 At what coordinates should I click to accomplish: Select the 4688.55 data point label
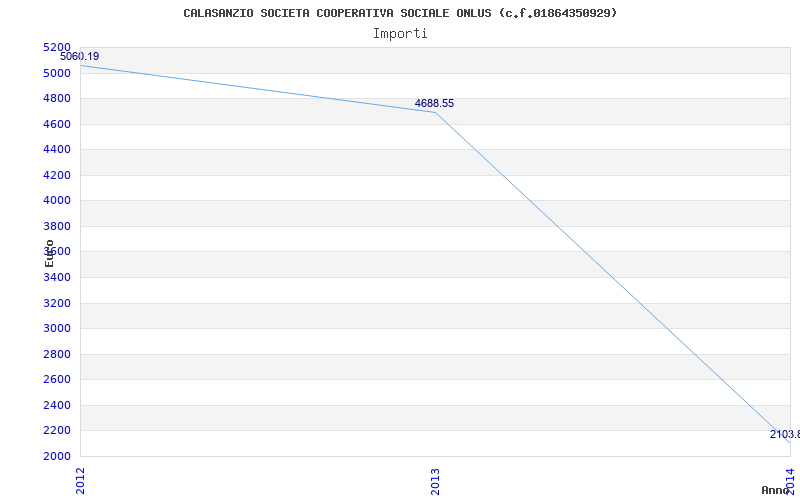[x=434, y=104]
